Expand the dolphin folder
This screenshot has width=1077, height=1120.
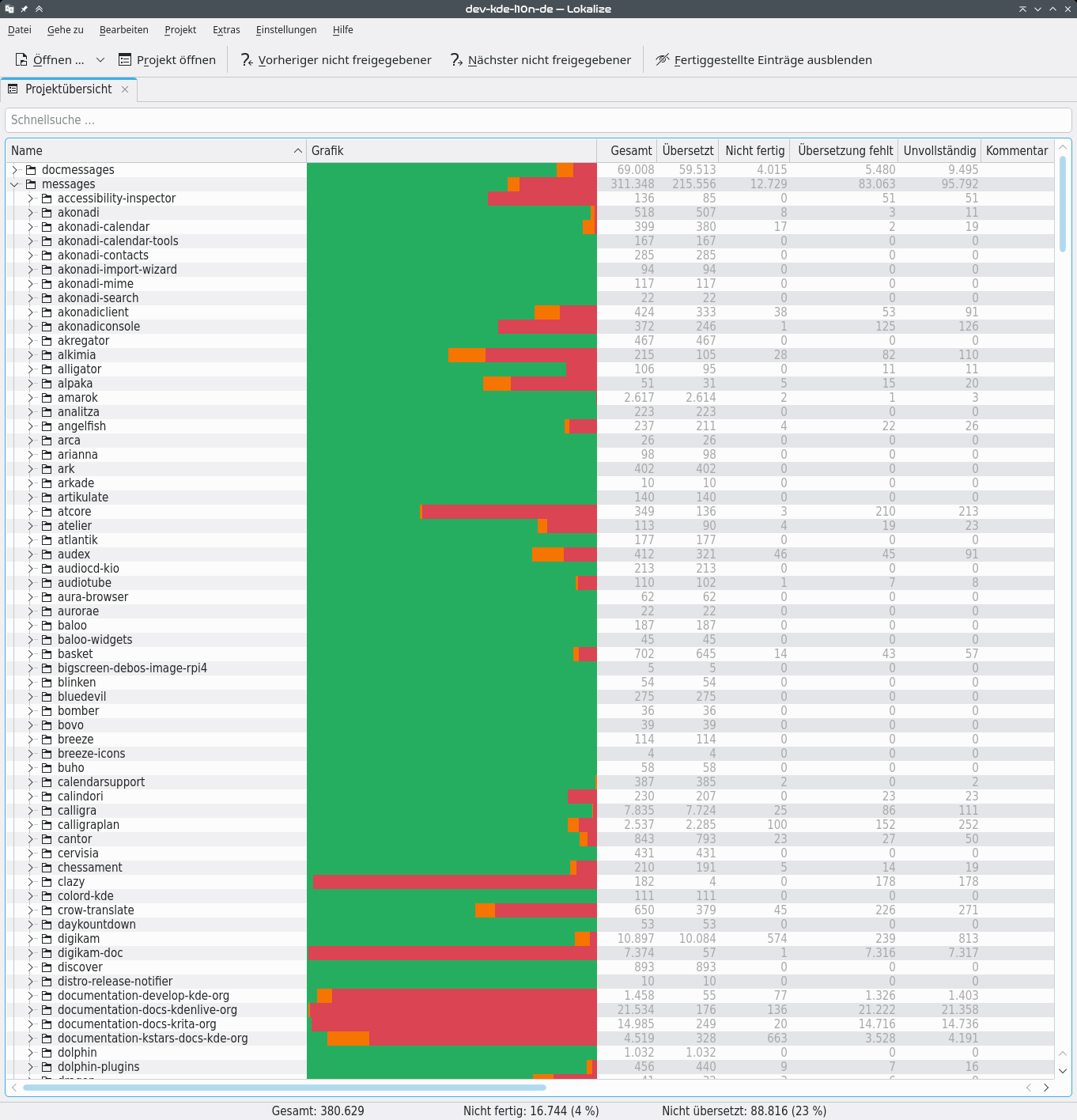(x=31, y=1053)
